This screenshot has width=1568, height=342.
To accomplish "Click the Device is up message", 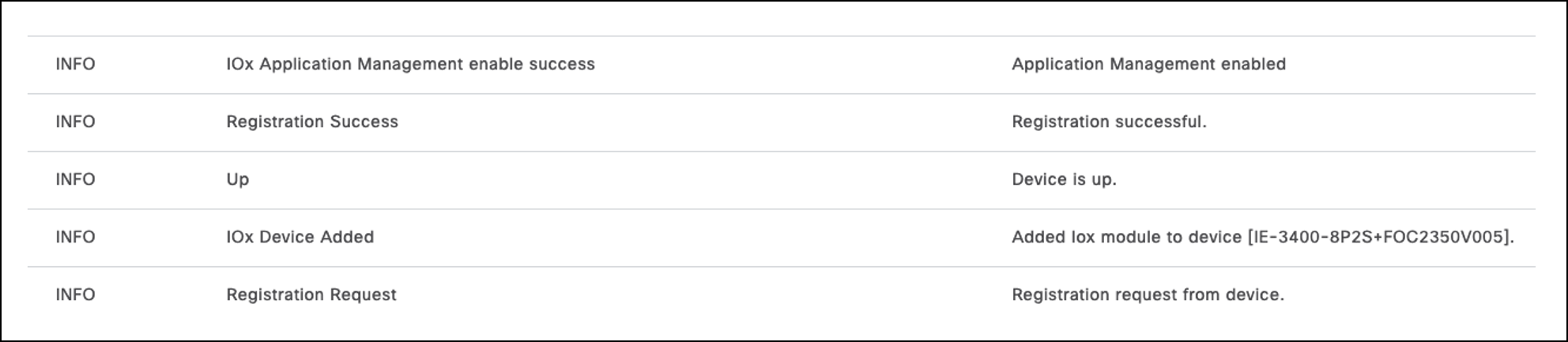I will click(1064, 179).
